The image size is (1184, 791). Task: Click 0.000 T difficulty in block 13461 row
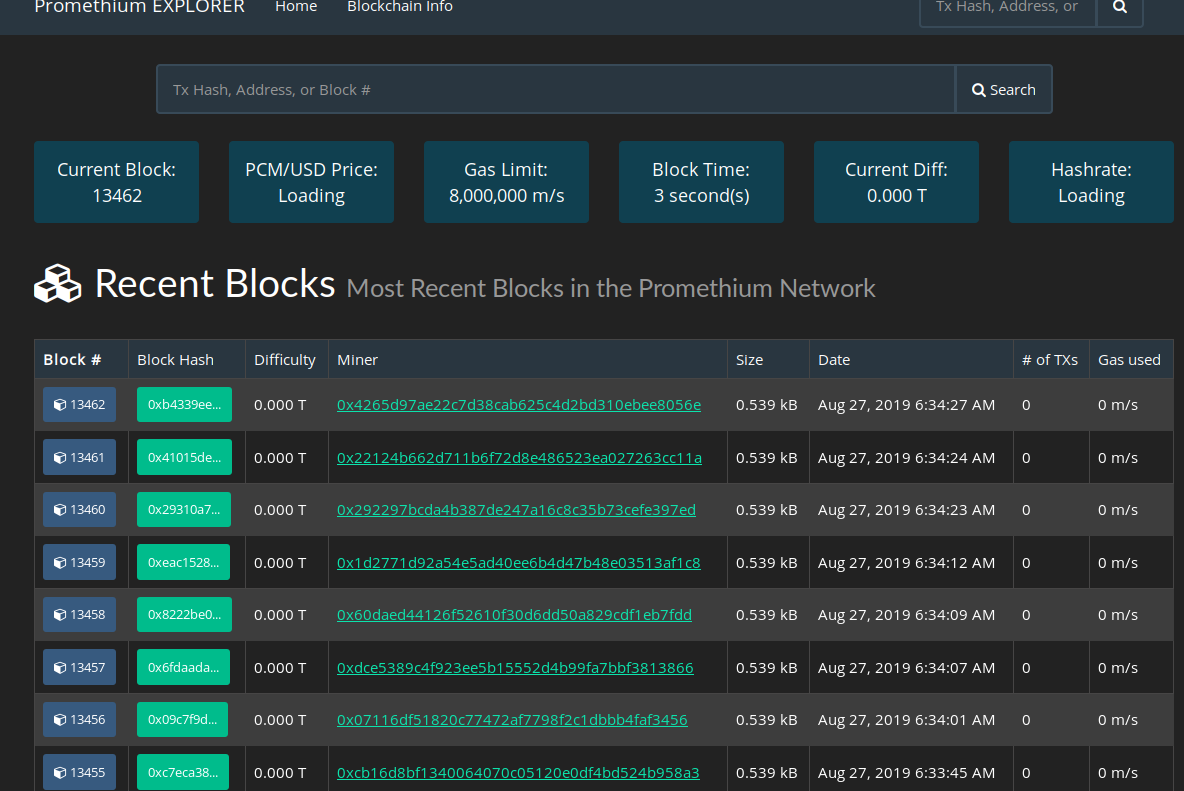(279, 457)
